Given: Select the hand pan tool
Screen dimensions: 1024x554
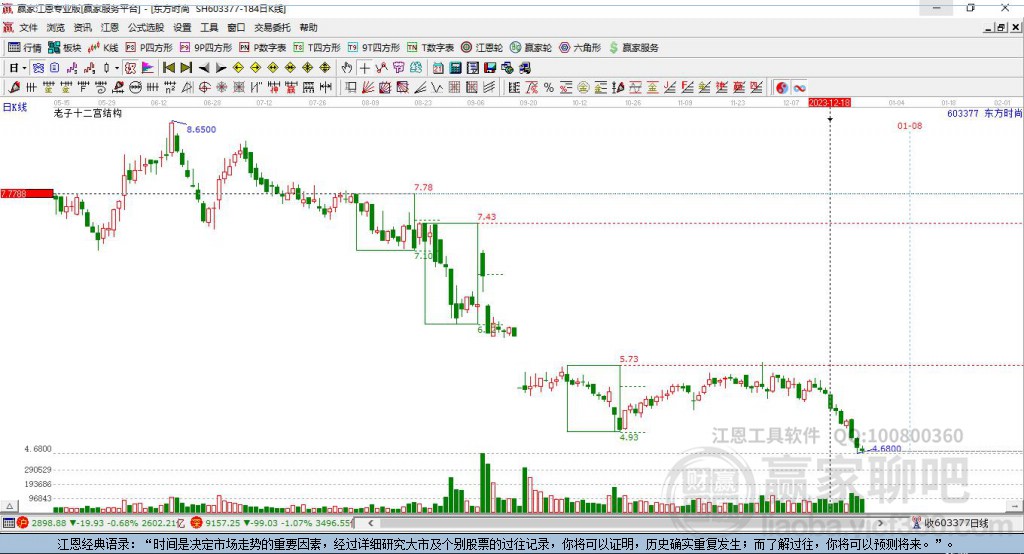Looking at the screenshot, I should point(347,68).
